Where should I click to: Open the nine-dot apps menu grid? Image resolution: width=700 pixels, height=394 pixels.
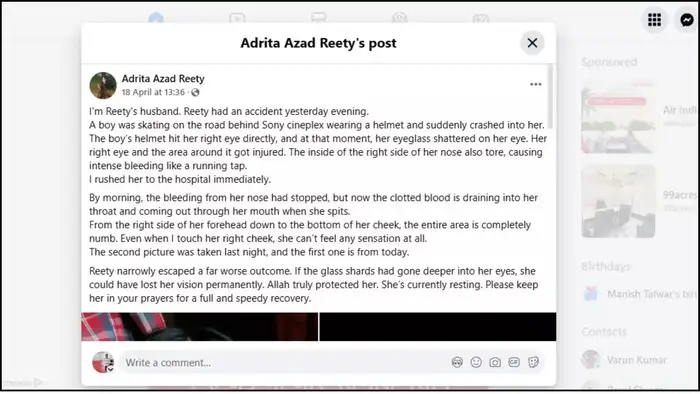pyautogui.click(x=654, y=20)
